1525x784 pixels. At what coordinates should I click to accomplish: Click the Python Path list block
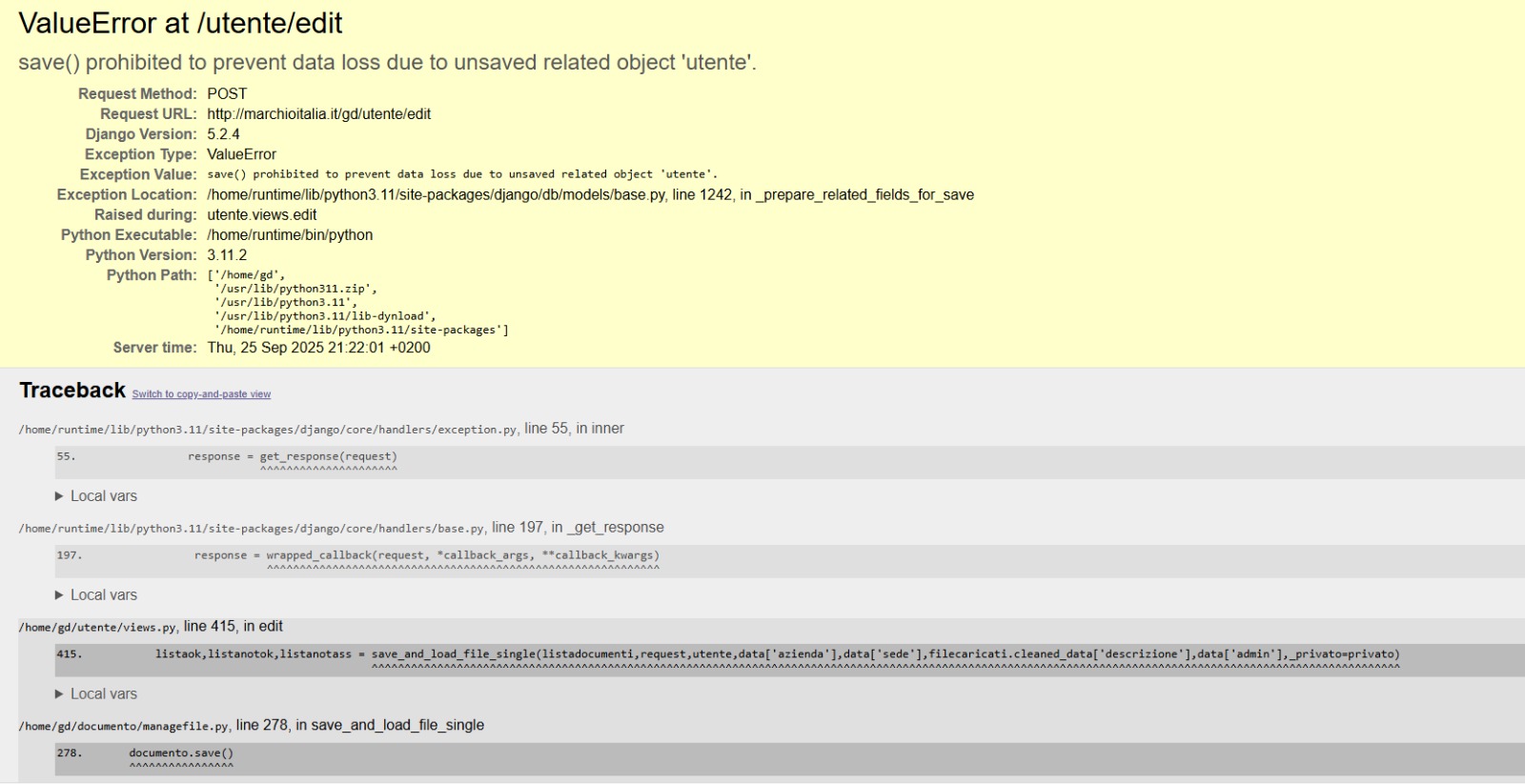pos(358,303)
